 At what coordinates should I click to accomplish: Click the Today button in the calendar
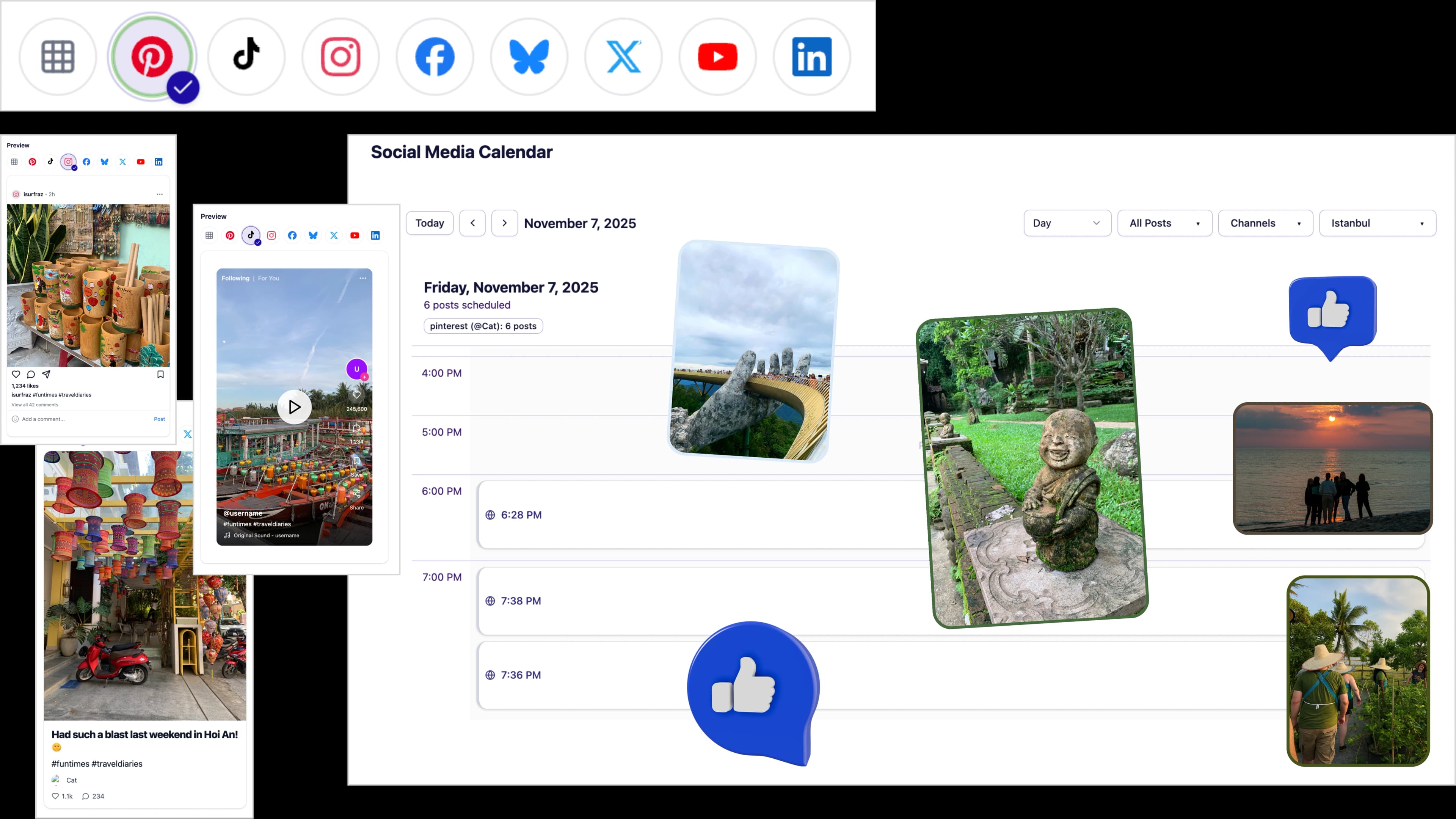point(430,223)
